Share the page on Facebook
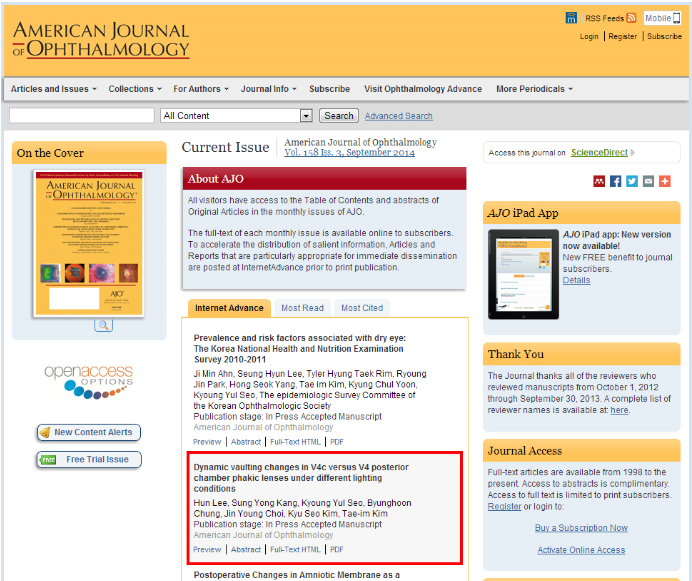This screenshot has height=581, width=692. (615, 181)
